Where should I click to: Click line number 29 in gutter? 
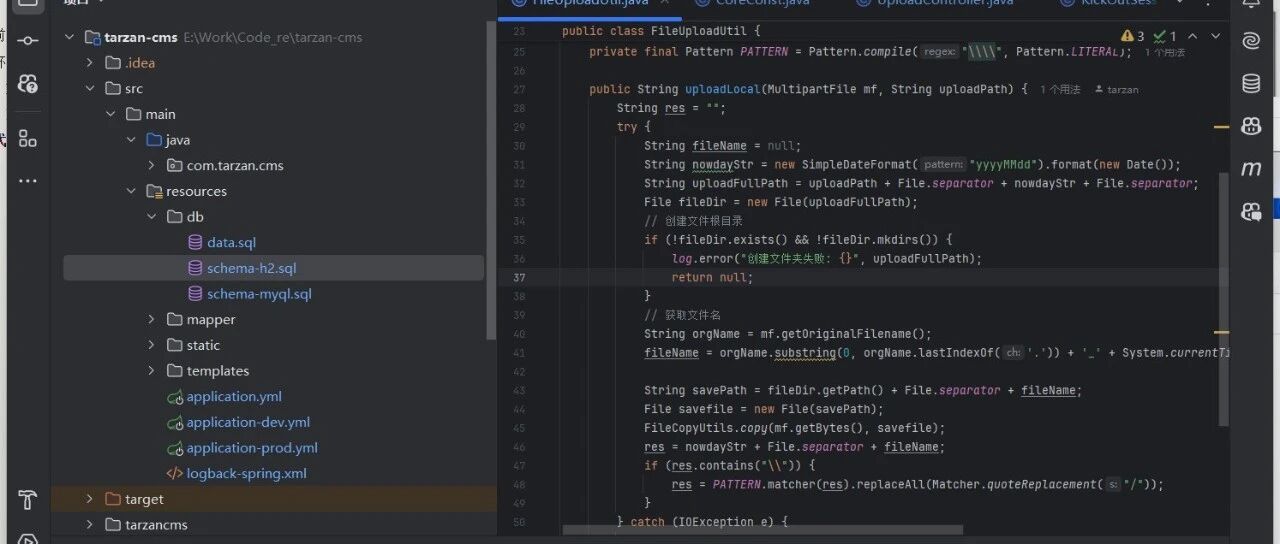[x=519, y=127]
